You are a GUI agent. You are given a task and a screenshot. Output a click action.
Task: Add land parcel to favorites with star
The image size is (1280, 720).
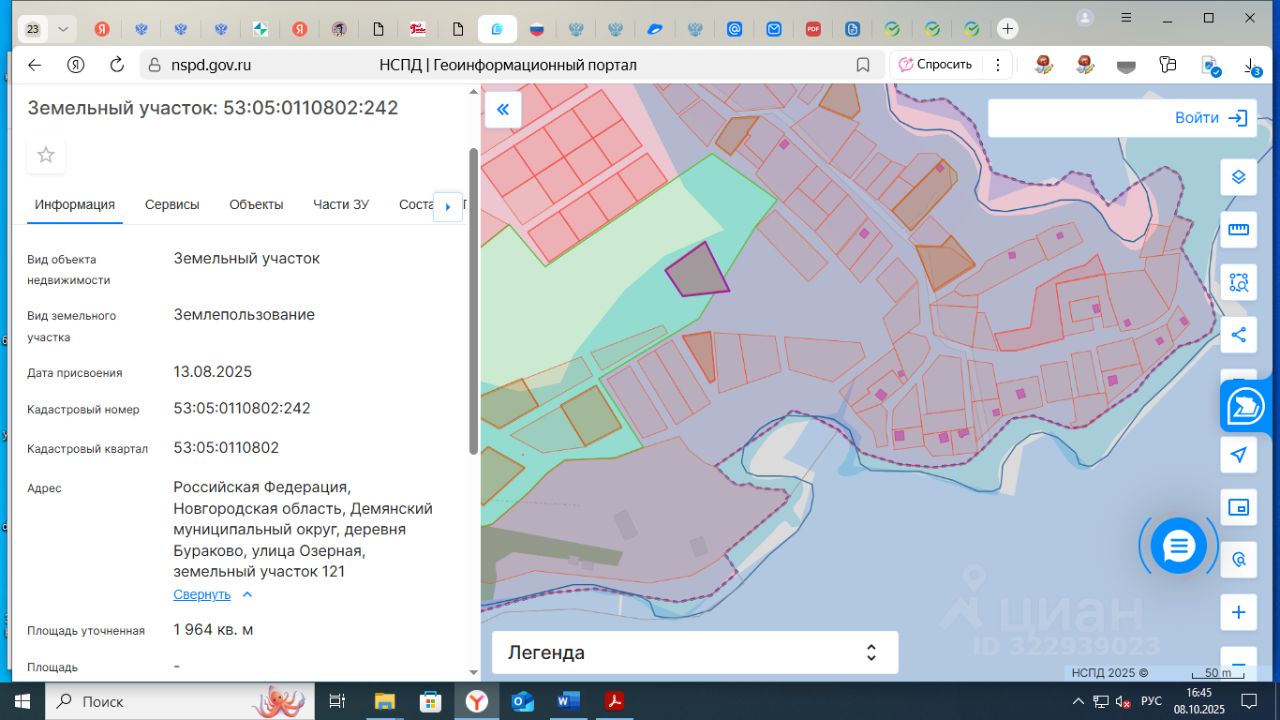[46, 155]
